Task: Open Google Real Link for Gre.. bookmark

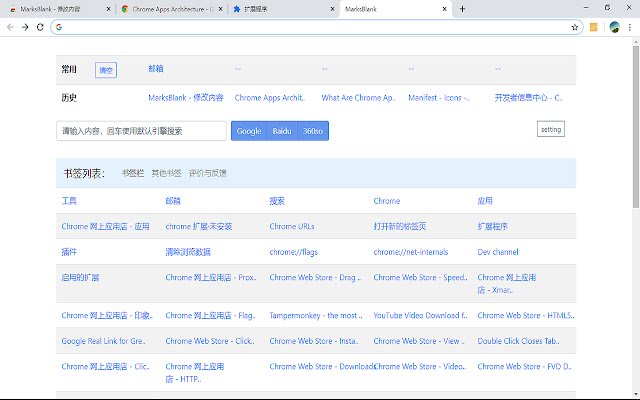Action: (104, 341)
